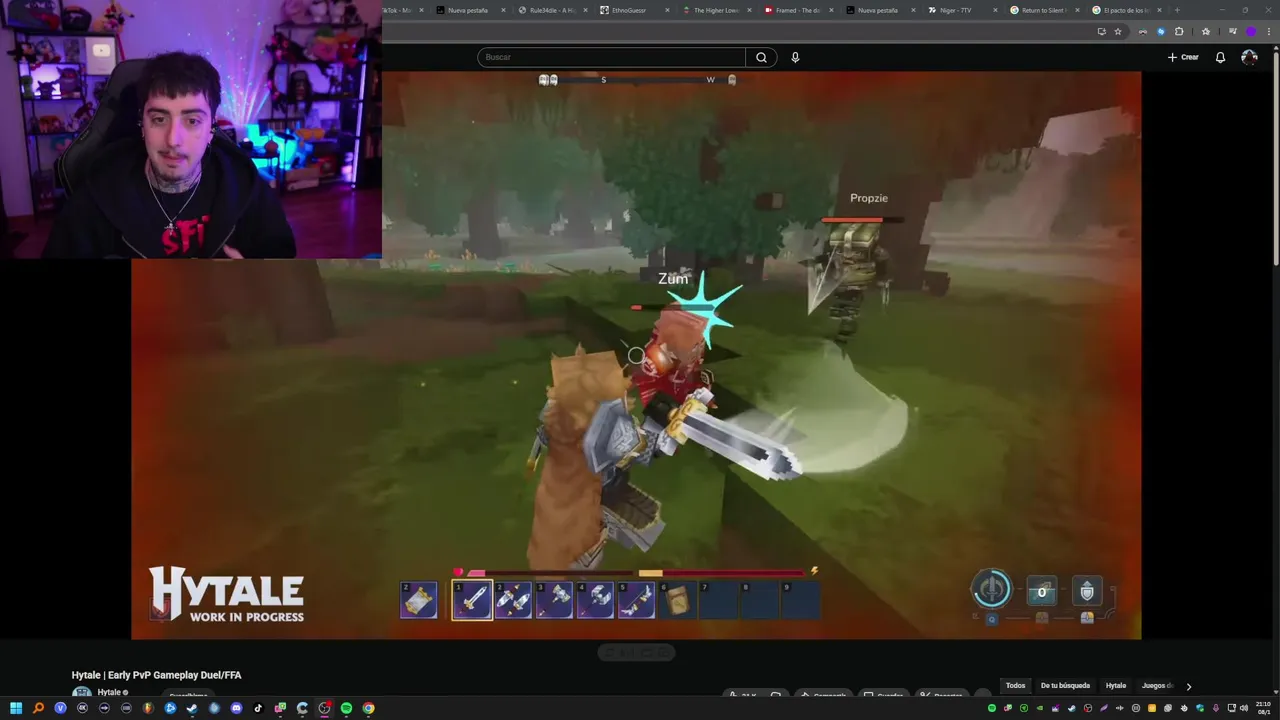This screenshot has height=720, width=1280.
Task: Click the Hytale video player frame
Action: click(636, 355)
